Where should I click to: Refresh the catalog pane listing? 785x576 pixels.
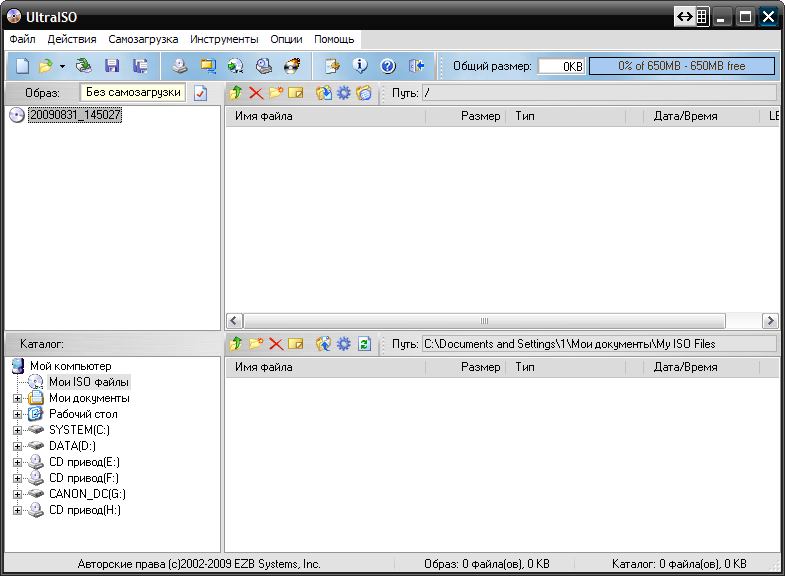[x=364, y=344]
